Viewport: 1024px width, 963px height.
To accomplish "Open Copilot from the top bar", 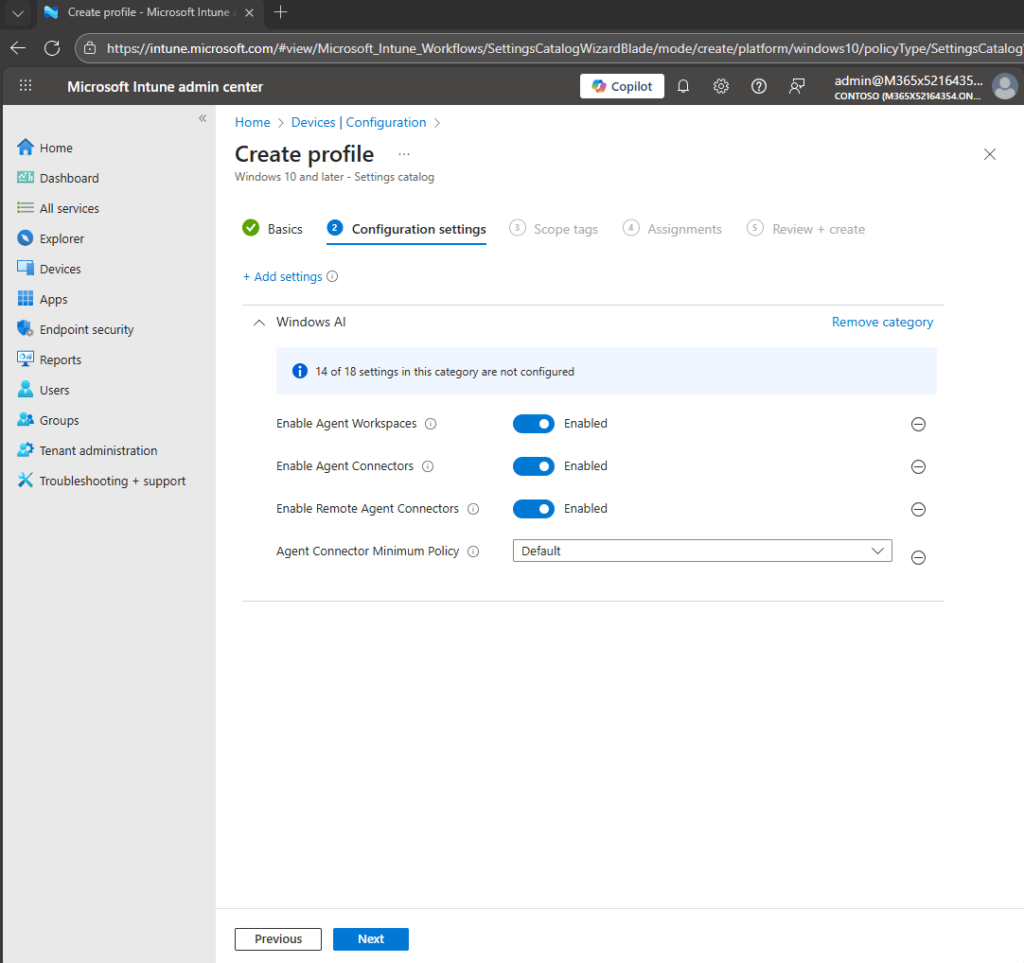I will [x=621, y=86].
